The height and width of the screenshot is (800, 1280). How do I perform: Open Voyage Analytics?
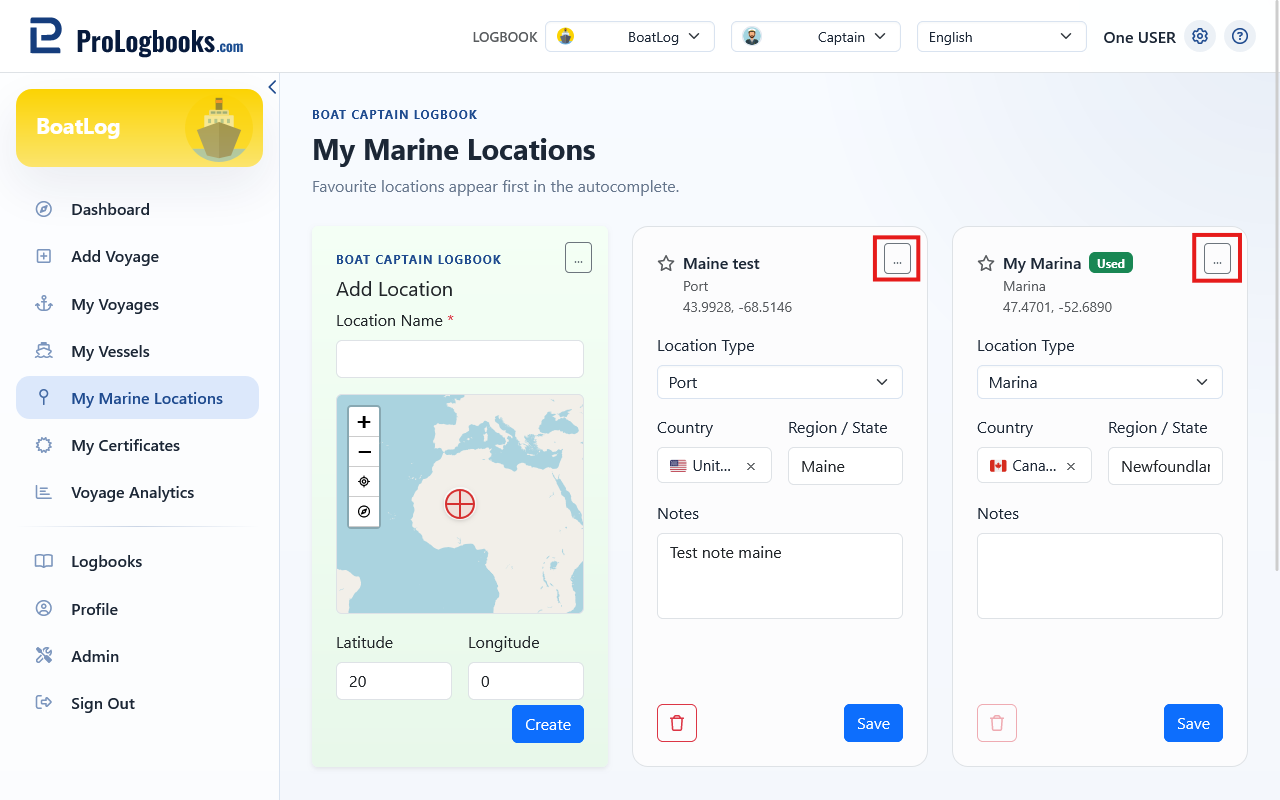point(137,492)
